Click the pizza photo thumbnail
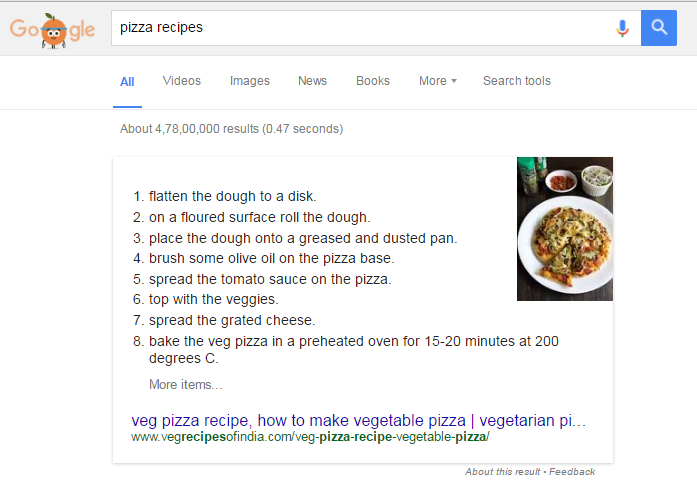The width and height of the screenshot is (697, 487). click(565, 229)
